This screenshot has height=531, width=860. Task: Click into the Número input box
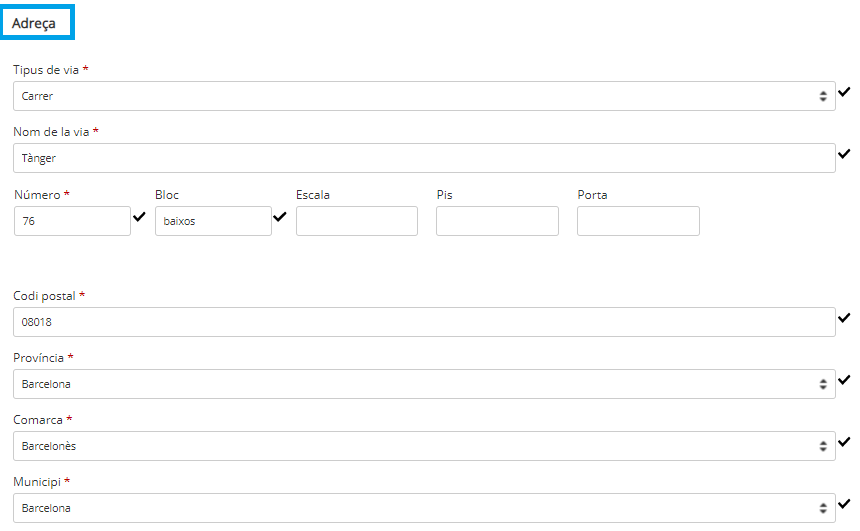[72, 221]
